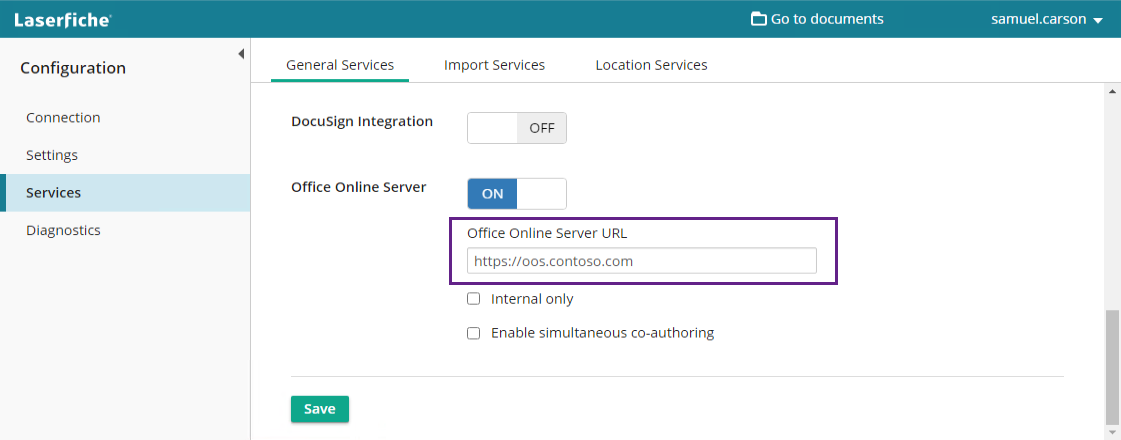Screen dimensions: 1121x440
Task: Enable simultaneous co-authoring checkbox
Action: coord(473,333)
